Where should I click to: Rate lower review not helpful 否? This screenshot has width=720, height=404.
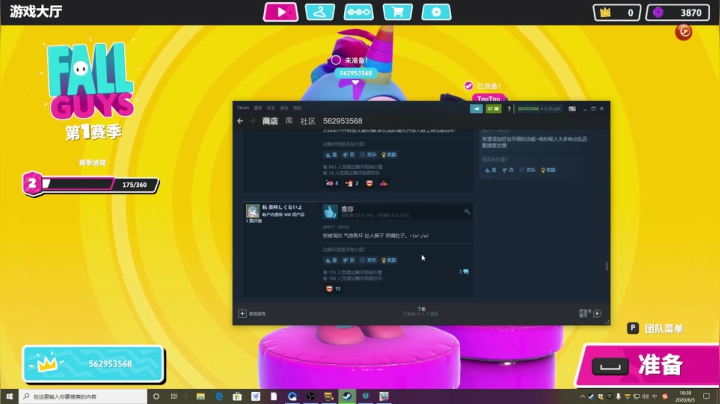pos(349,260)
